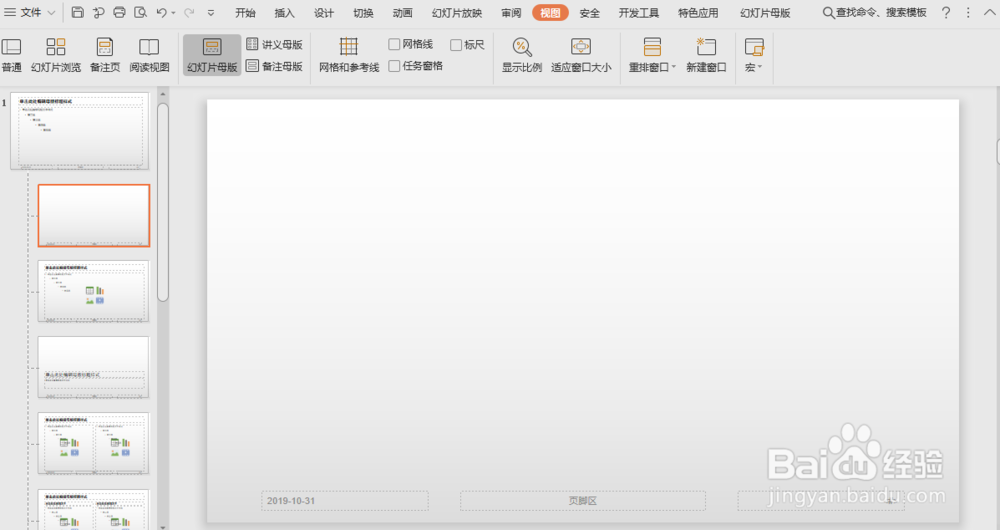
Task: Switch to the 动画 tab
Action: 402,13
